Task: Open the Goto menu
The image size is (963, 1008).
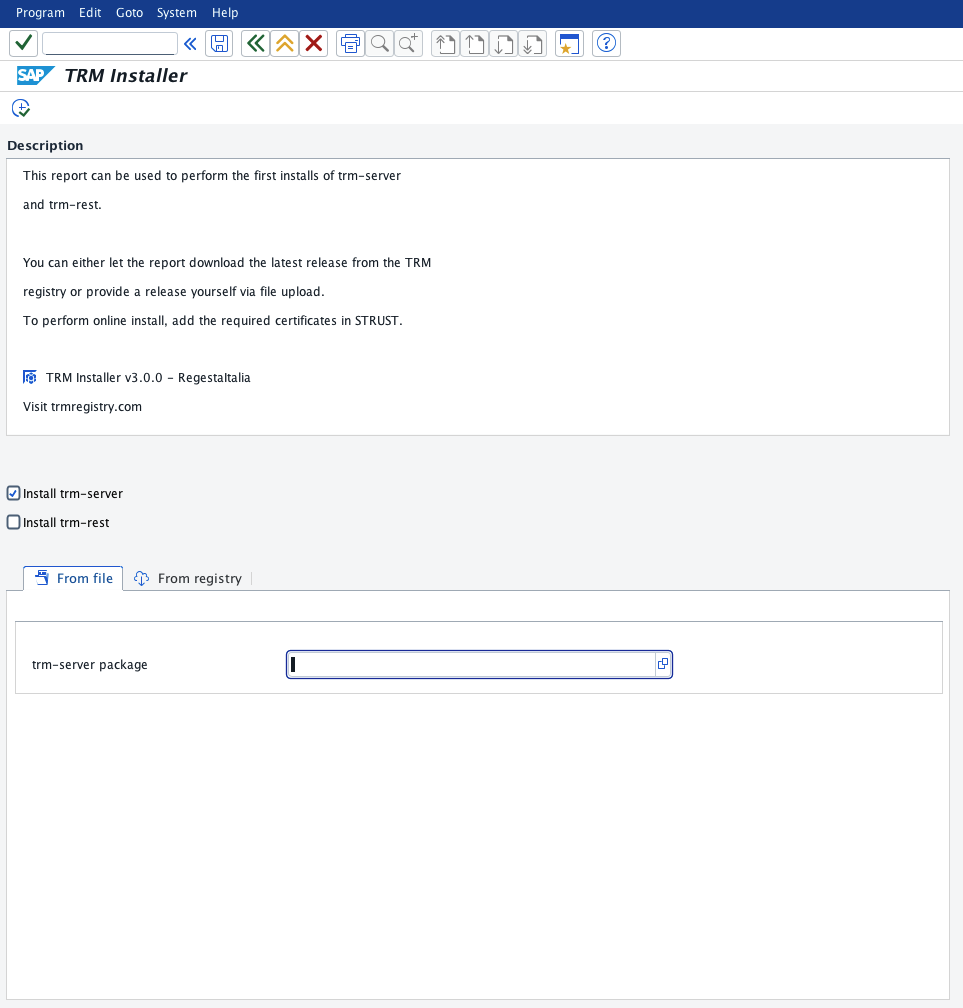Action: [x=129, y=13]
